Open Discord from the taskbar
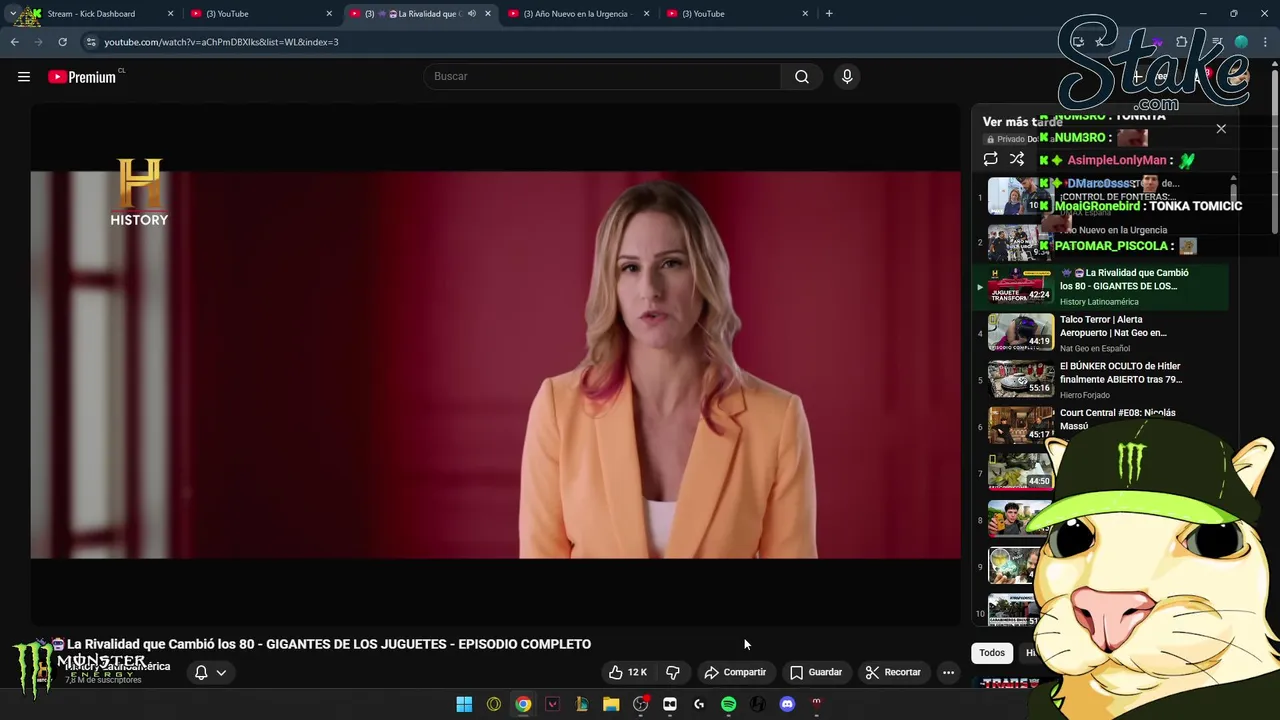 [x=787, y=705]
